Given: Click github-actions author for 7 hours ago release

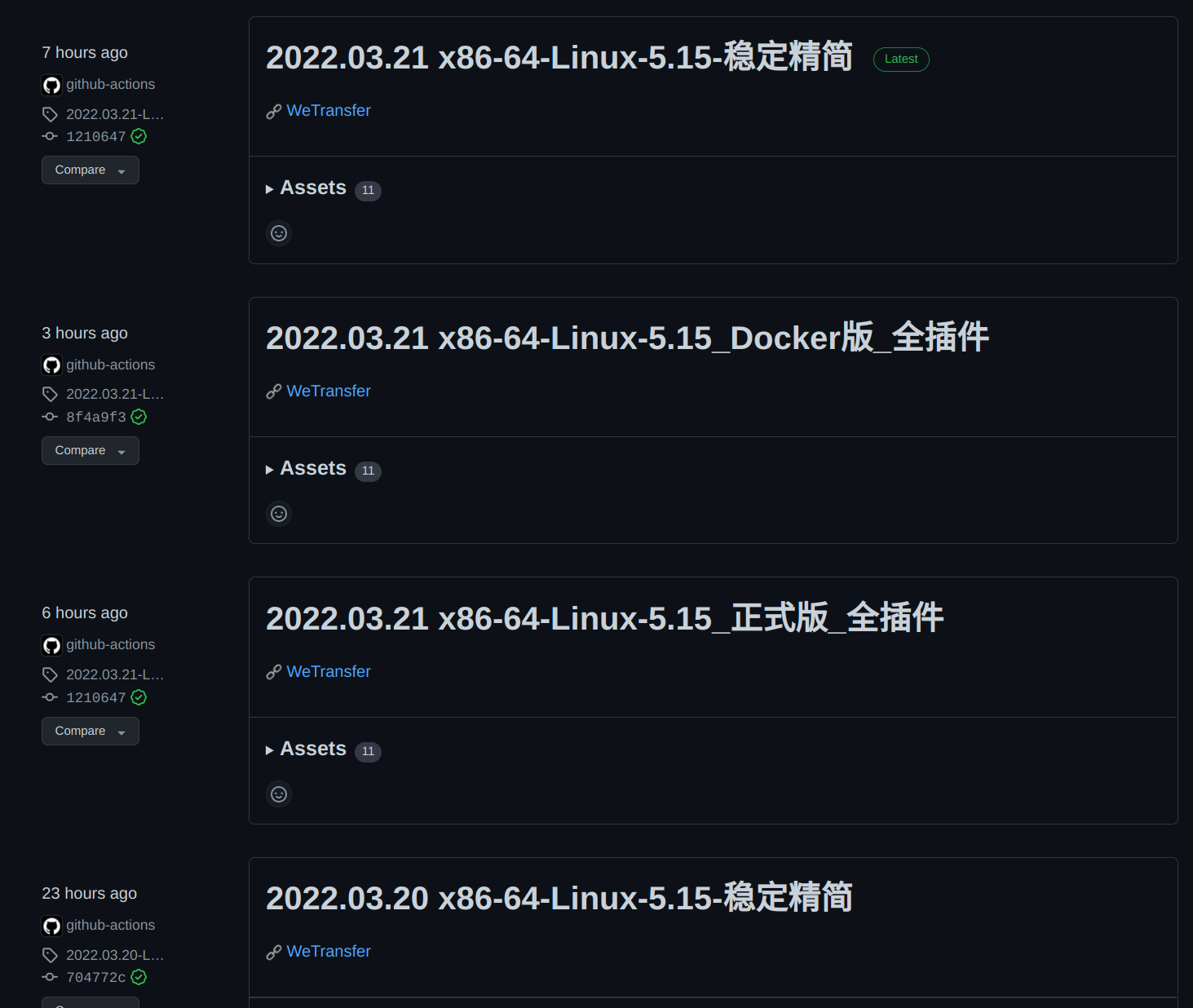Looking at the screenshot, I should click(110, 85).
